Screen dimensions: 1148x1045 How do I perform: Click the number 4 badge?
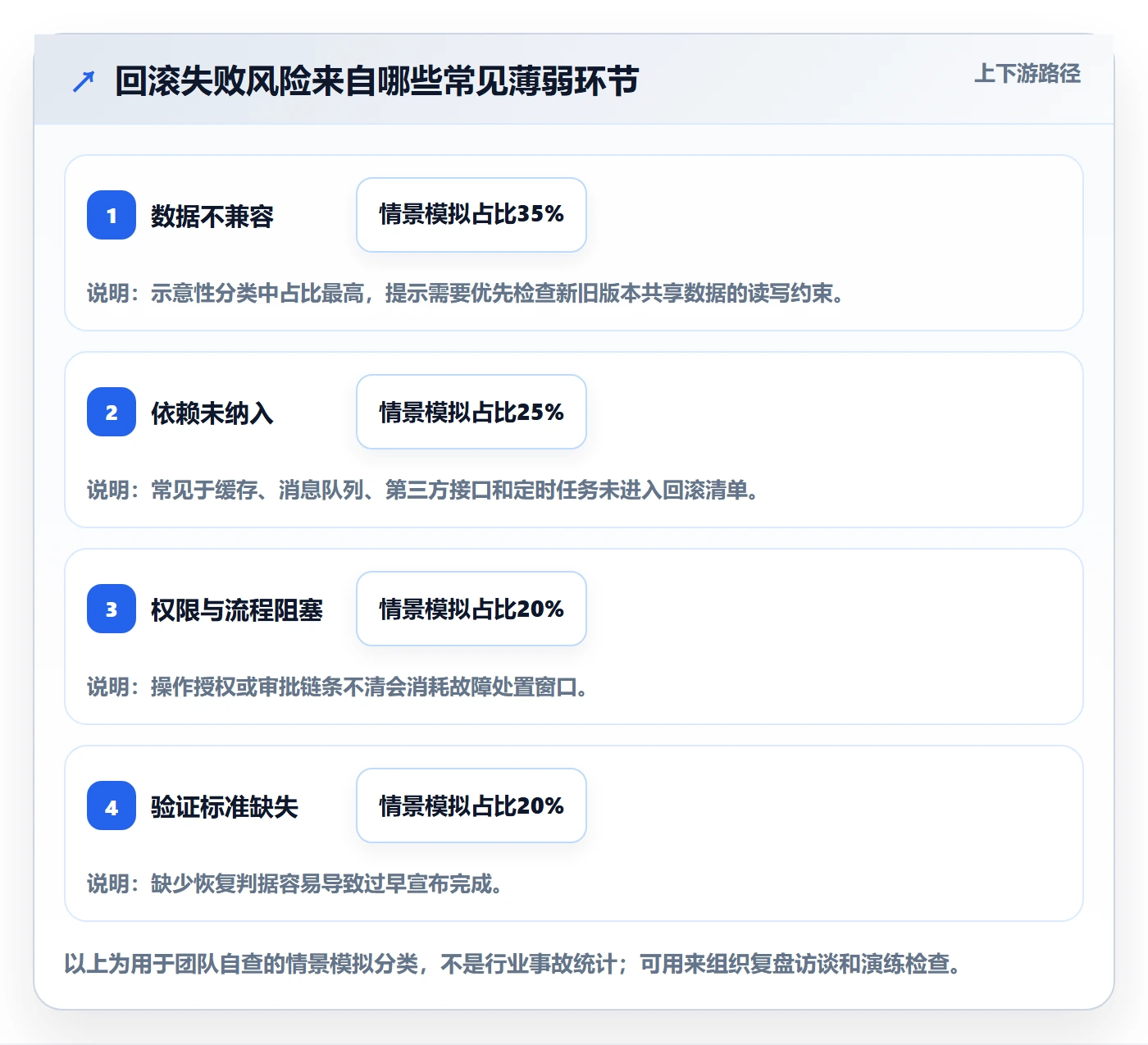tap(112, 805)
